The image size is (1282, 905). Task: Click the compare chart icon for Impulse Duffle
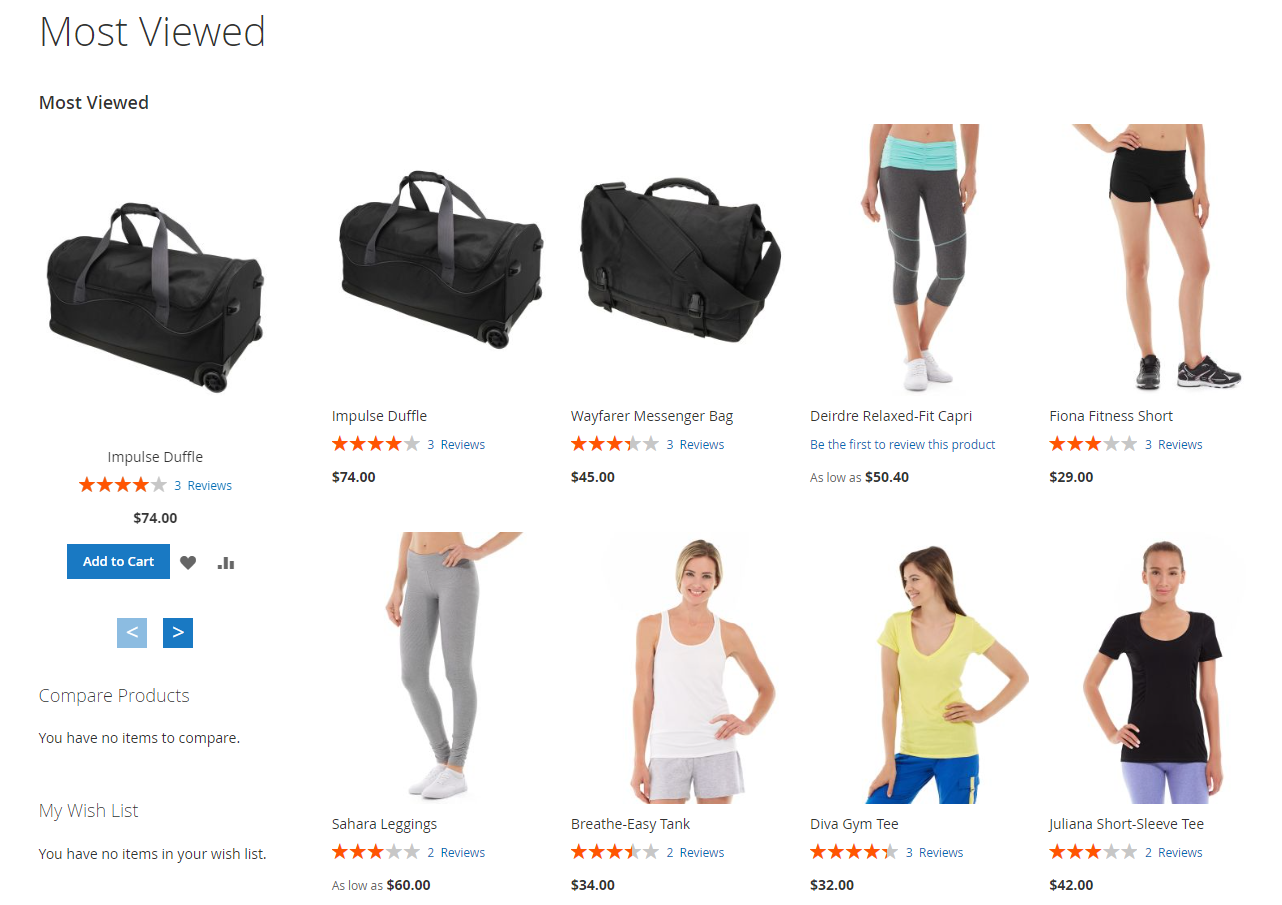point(226,563)
